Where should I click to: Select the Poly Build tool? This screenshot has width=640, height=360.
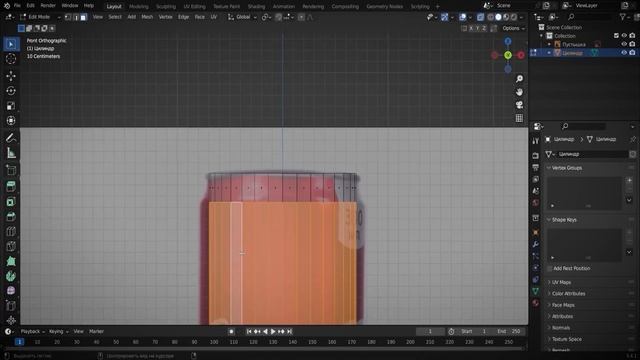point(11,261)
